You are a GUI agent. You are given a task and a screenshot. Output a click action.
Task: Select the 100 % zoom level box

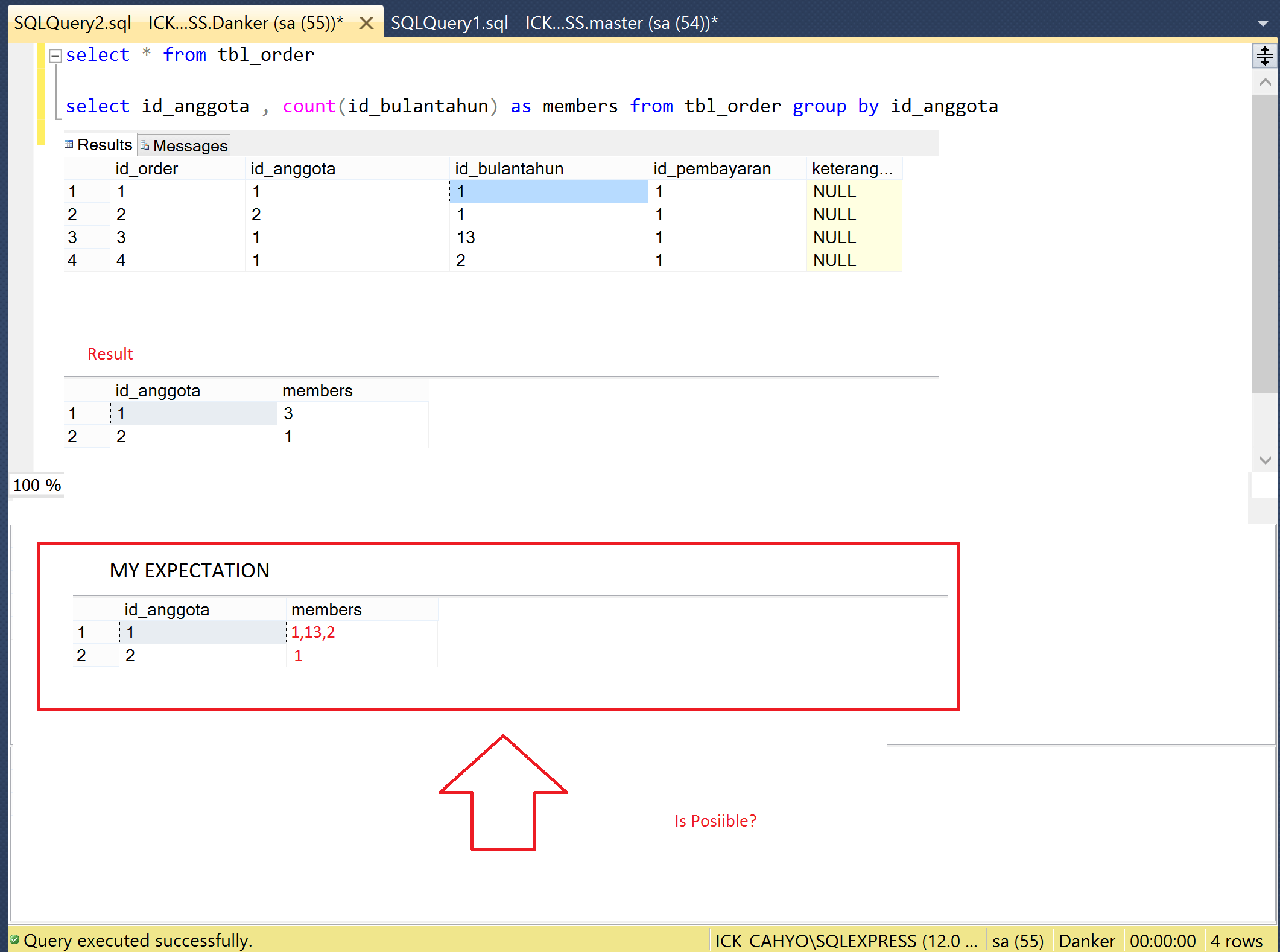point(37,486)
